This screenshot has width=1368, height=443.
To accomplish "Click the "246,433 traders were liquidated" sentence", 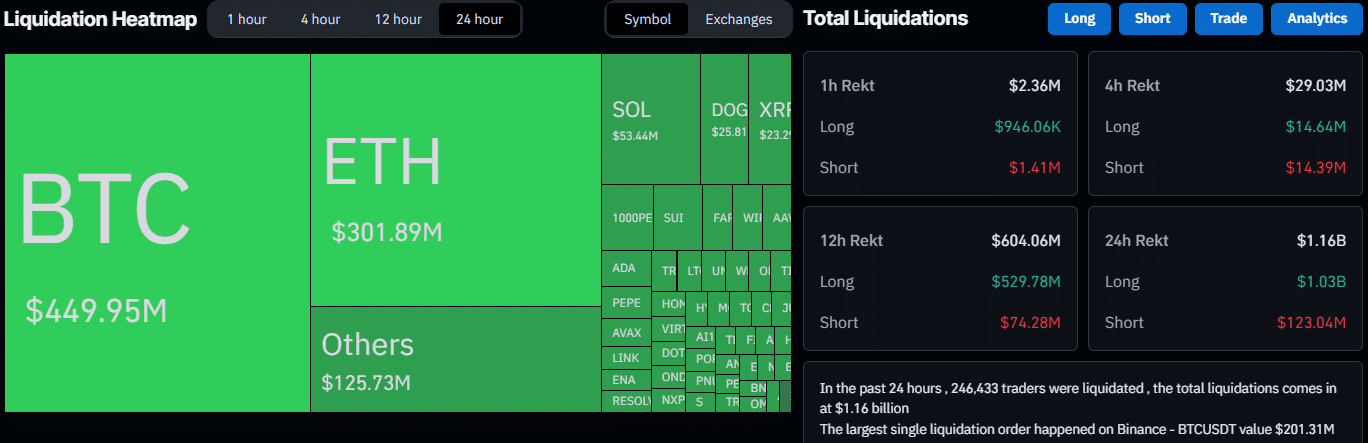I will click(1078, 398).
